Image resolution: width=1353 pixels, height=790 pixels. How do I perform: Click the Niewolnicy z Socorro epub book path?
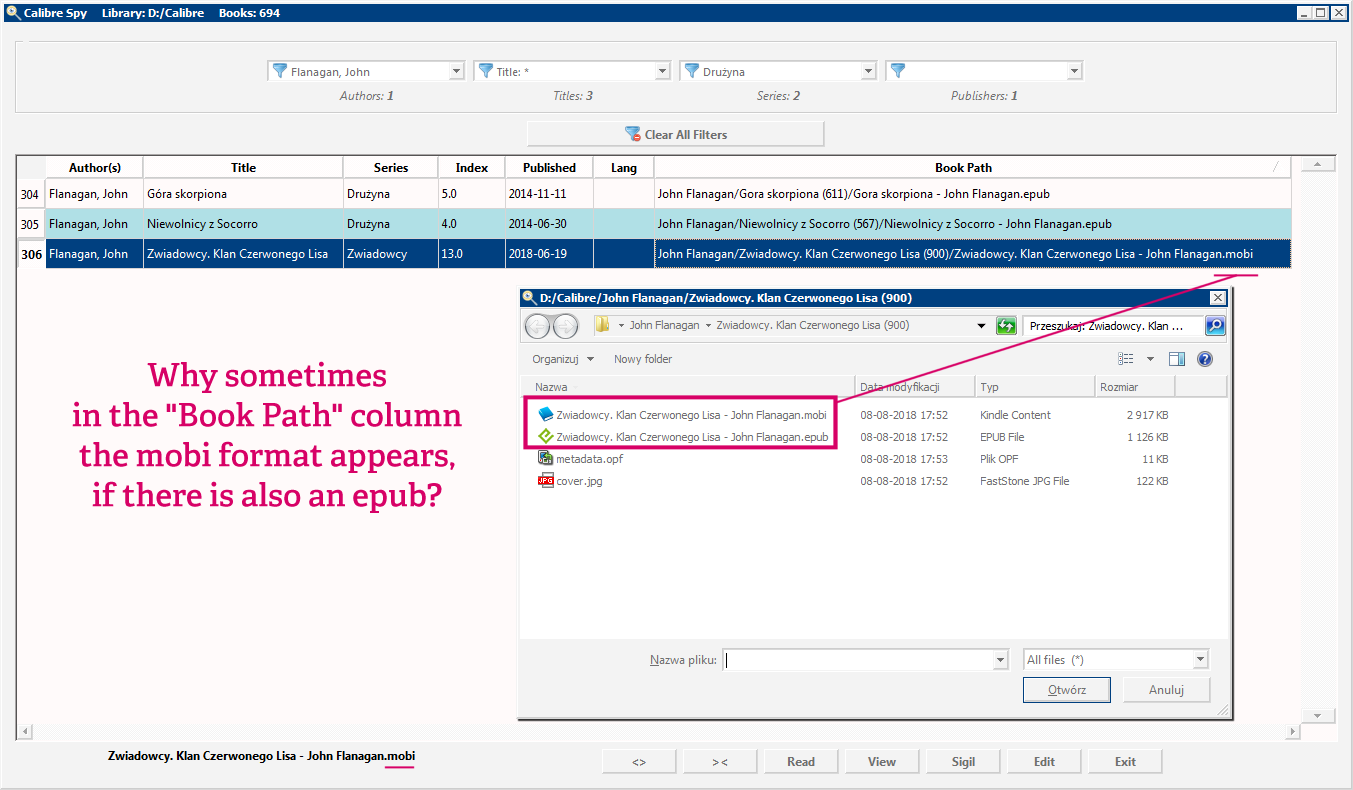(973, 224)
